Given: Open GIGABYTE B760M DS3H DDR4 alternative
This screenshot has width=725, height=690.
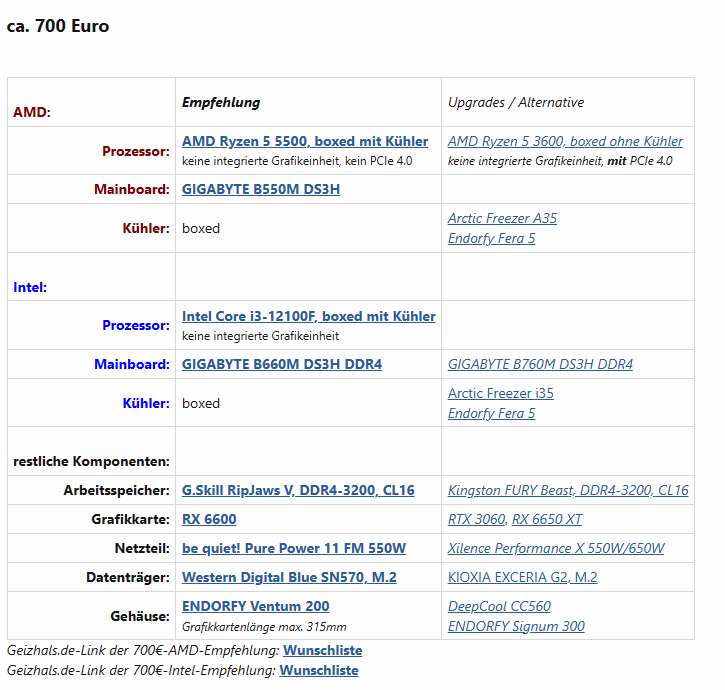Looking at the screenshot, I should pos(540,364).
